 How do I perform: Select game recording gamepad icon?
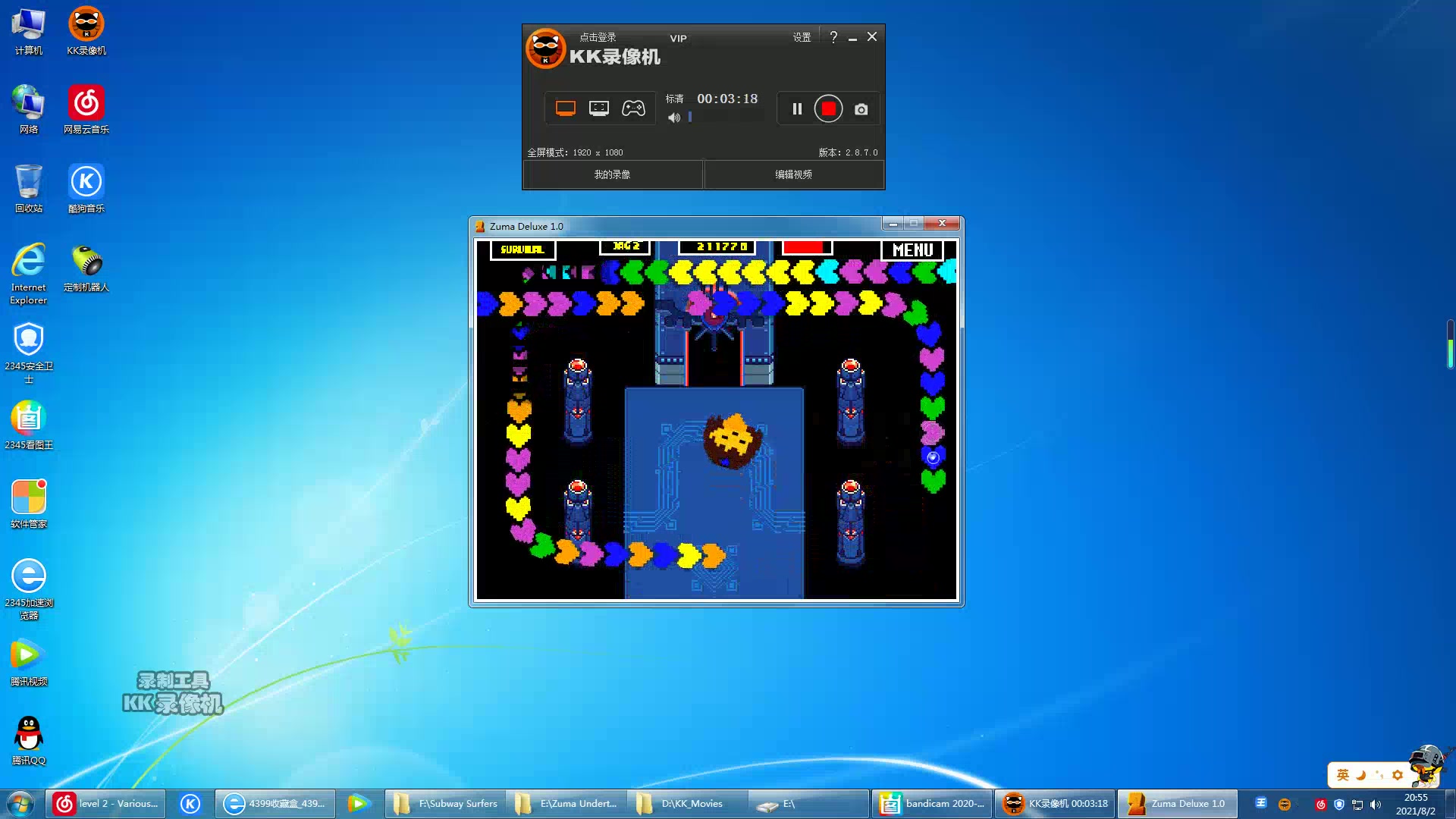[x=633, y=108]
